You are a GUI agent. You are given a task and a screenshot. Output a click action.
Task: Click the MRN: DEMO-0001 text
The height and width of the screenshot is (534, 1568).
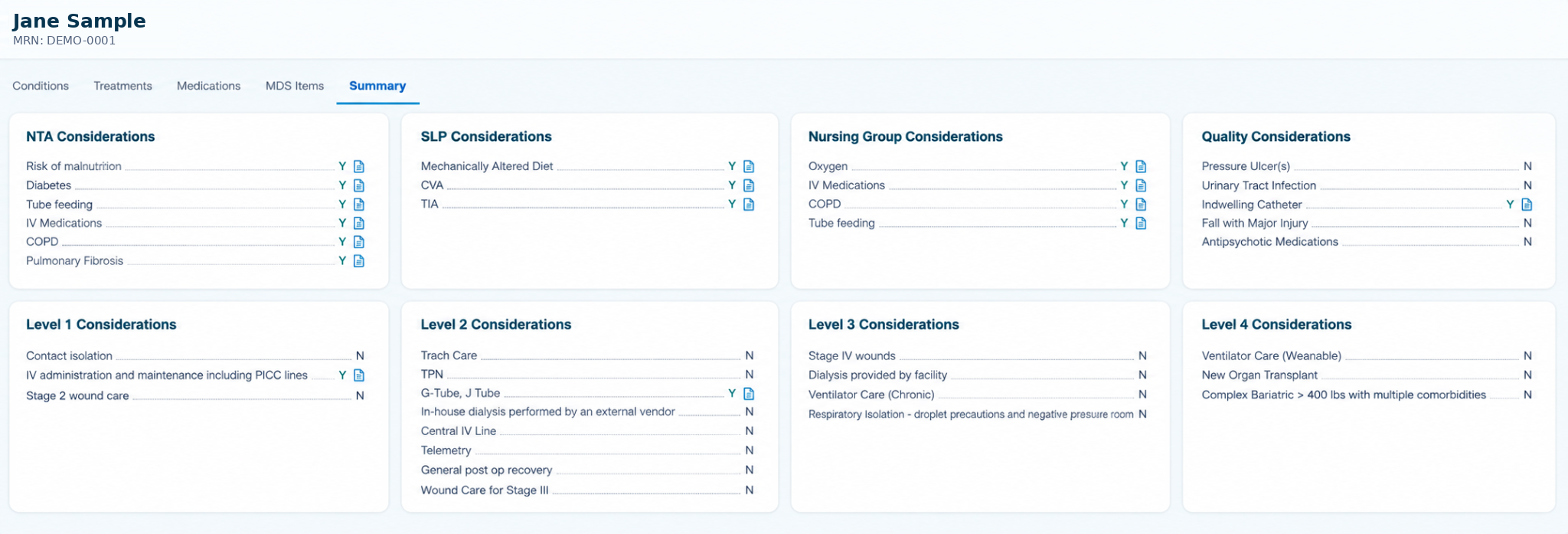pos(64,41)
